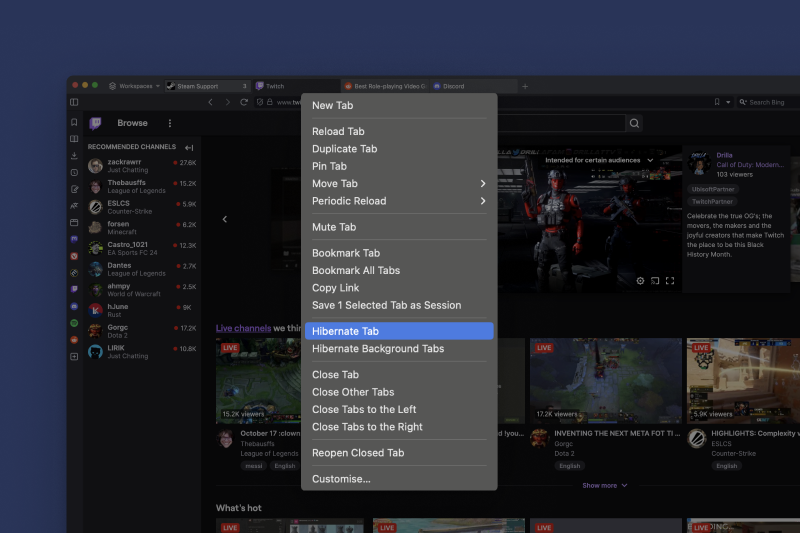Choose Close Tabs to the Right
Image resolution: width=800 pixels, height=533 pixels.
pos(399,426)
